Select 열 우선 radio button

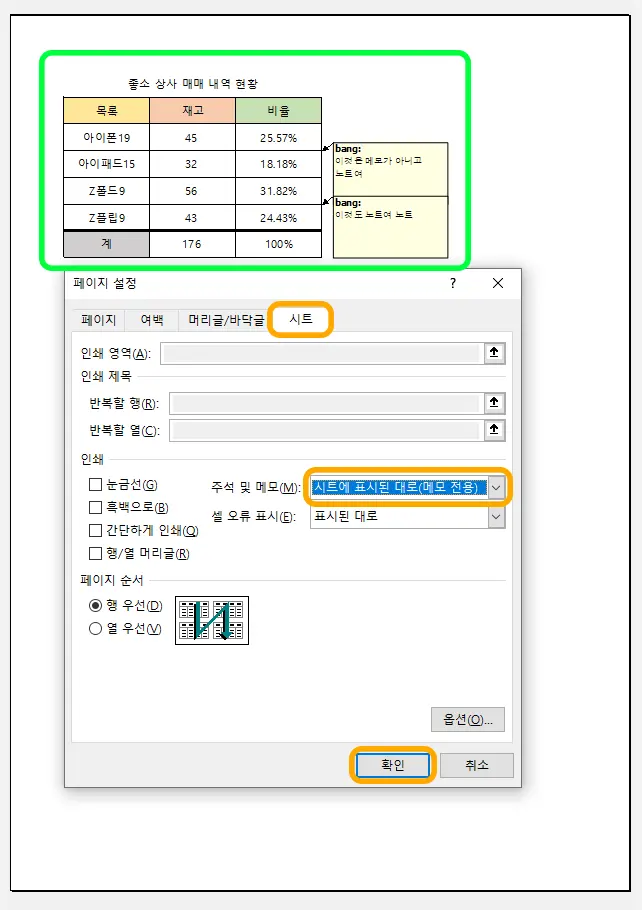pyautogui.click(x=95, y=629)
